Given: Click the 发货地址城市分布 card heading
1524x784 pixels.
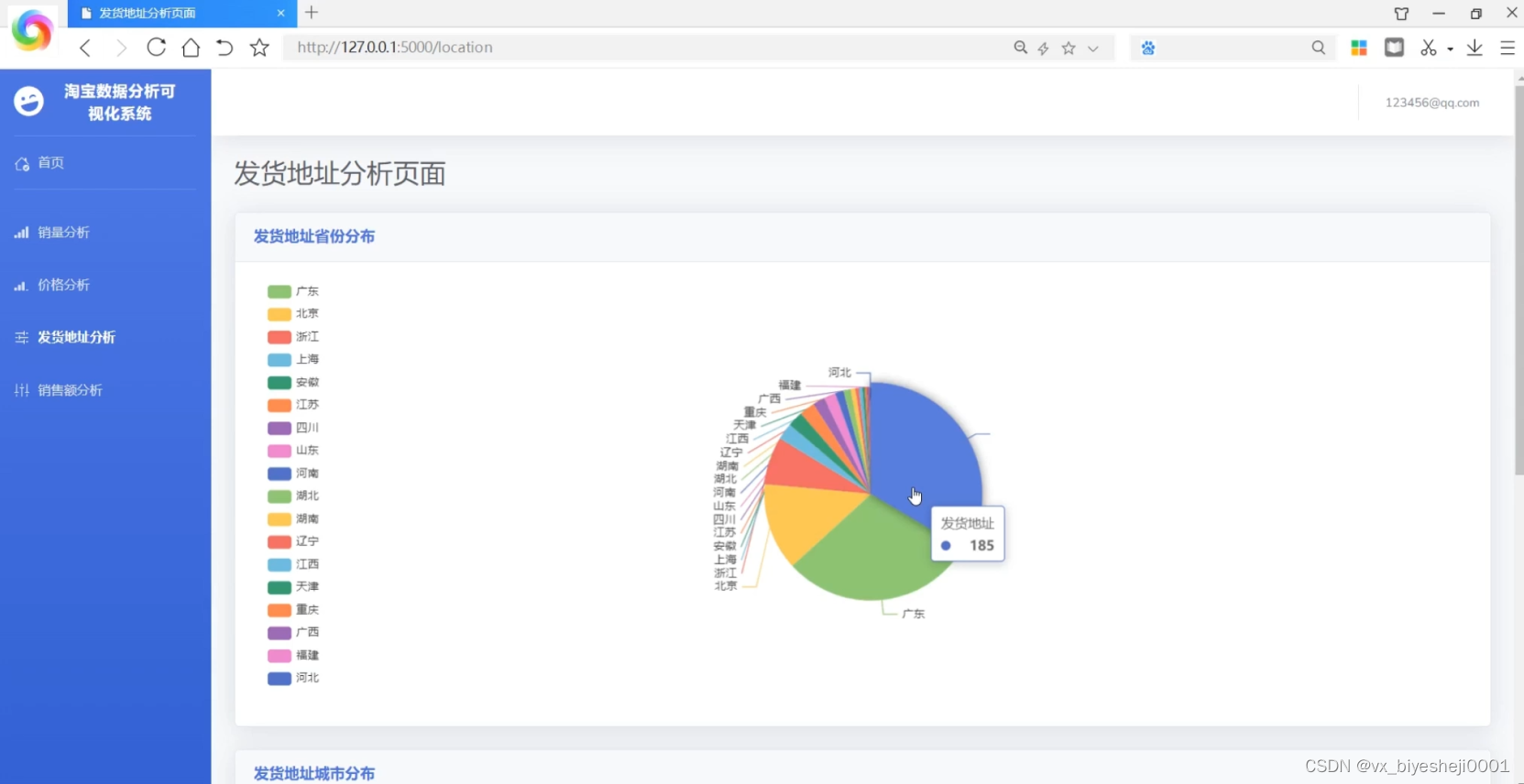Looking at the screenshot, I should click(x=313, y=773).
